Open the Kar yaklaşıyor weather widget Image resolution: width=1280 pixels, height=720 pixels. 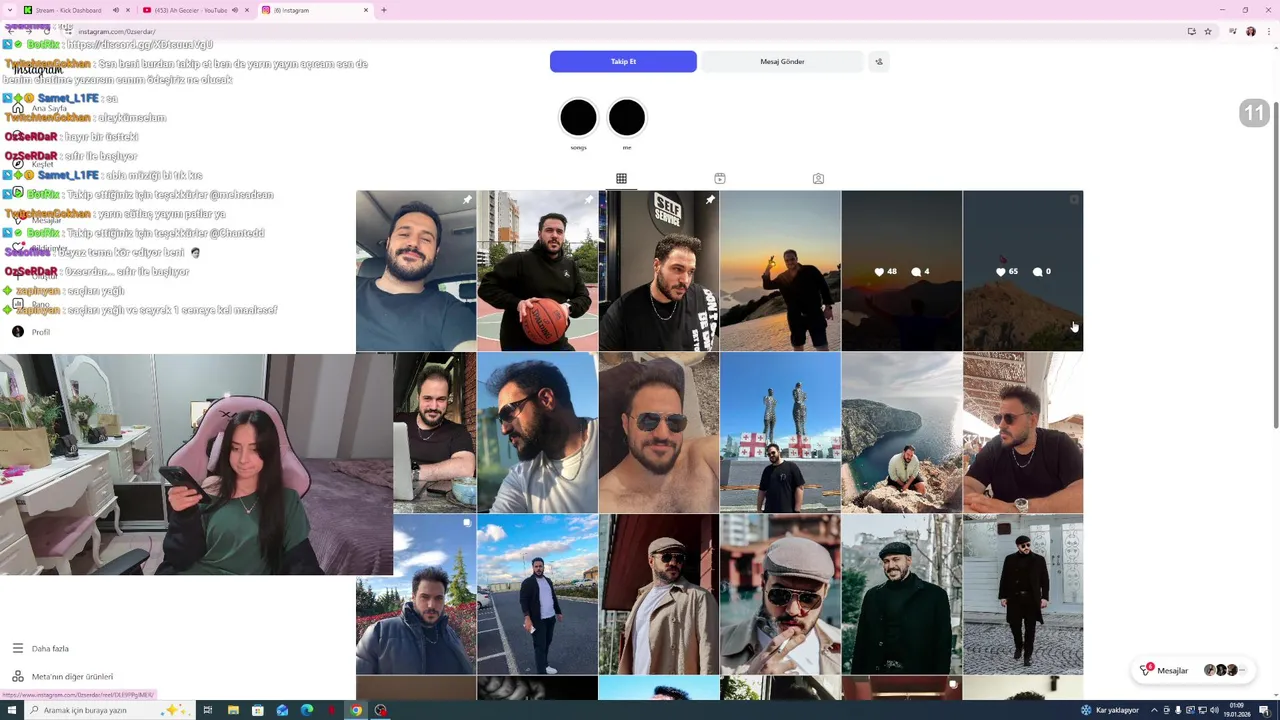pyautogui.click(x=1110, y=710)
